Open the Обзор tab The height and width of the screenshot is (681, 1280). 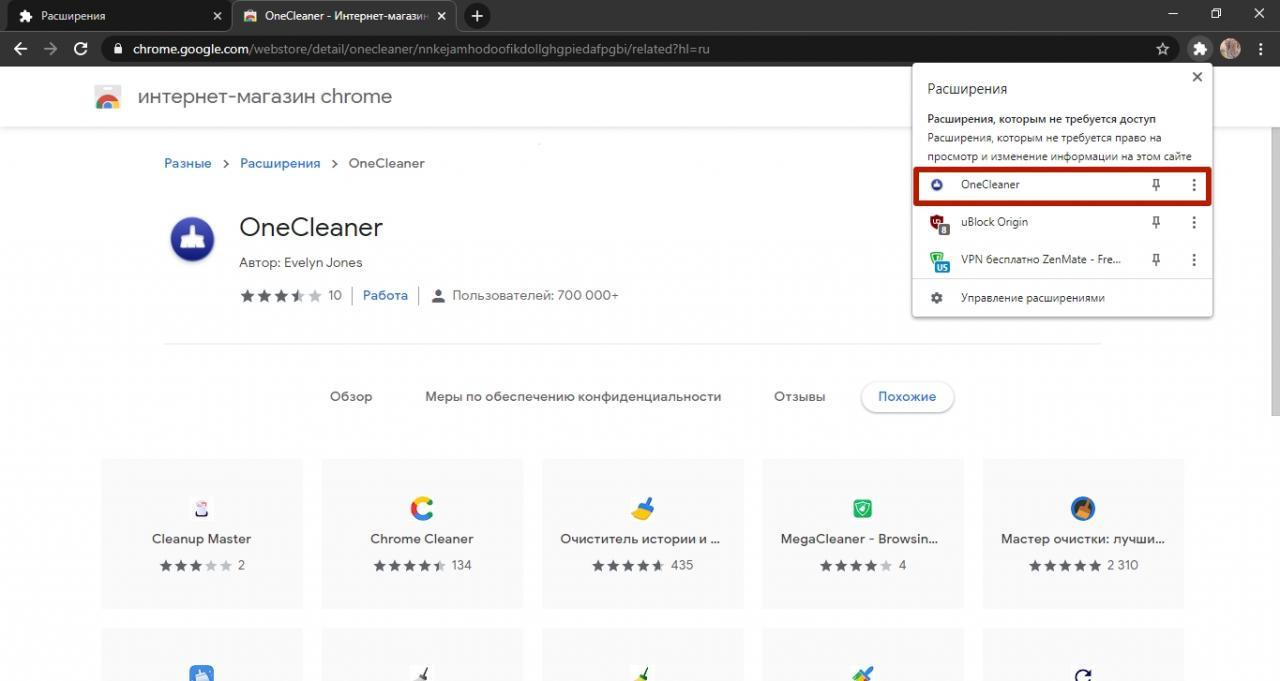point(351,397)
